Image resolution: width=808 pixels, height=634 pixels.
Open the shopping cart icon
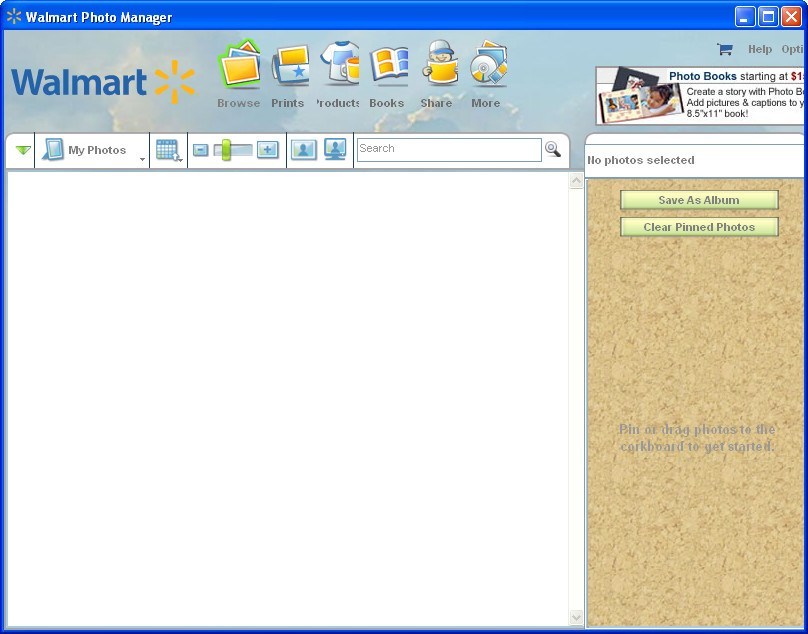[x=725, y=49]
